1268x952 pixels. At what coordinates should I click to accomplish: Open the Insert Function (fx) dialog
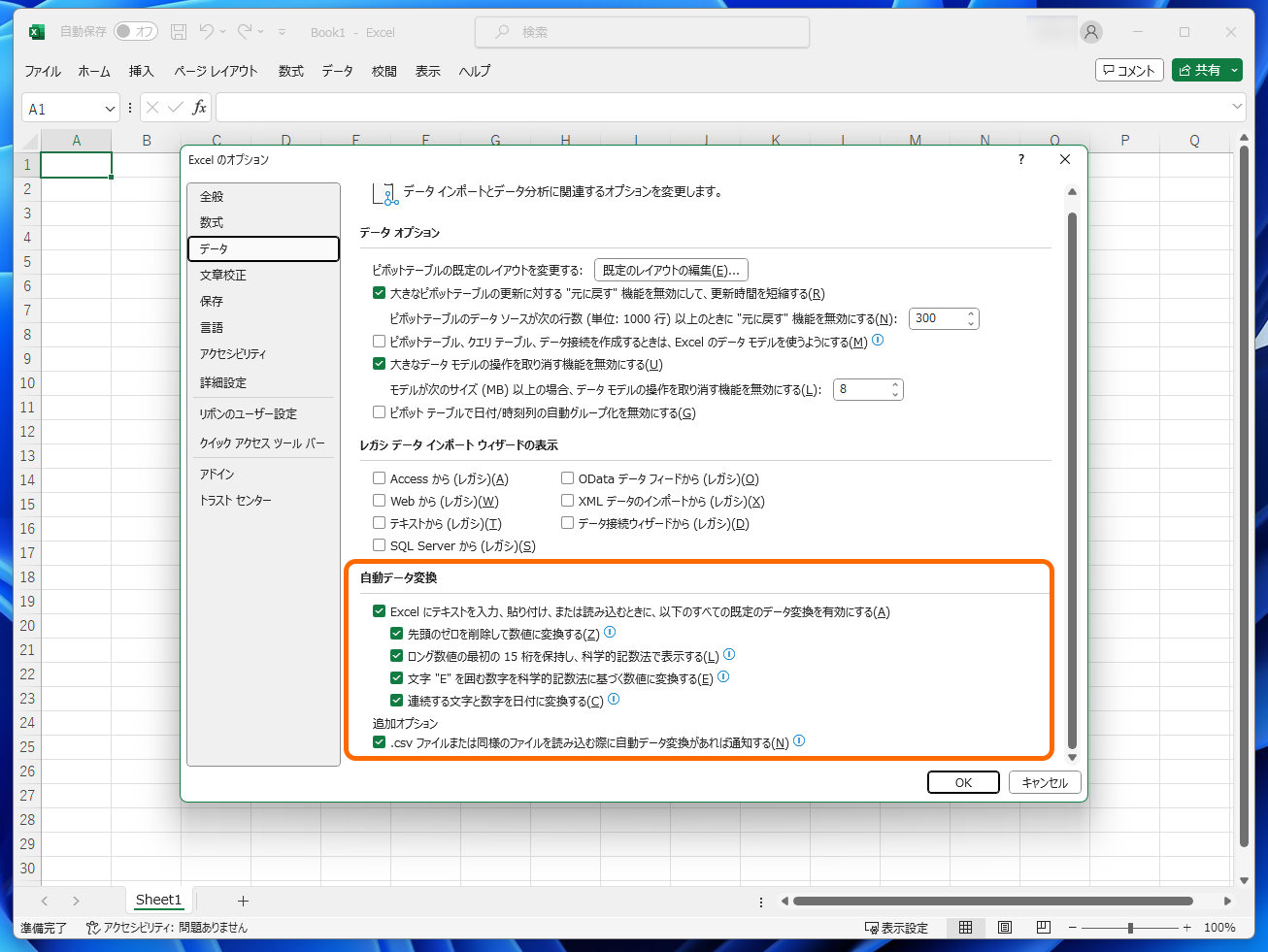[x=198, y=107]
